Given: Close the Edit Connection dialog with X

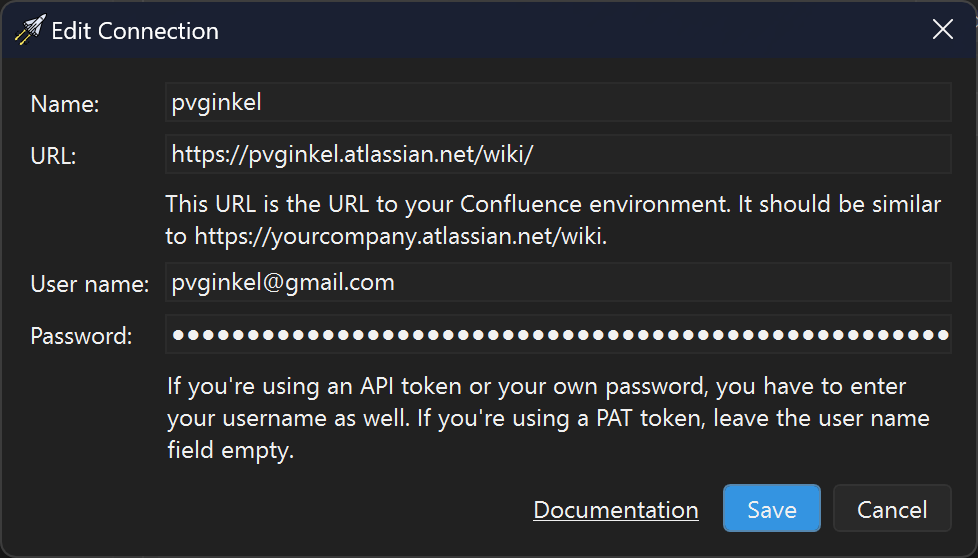Looking at the screenshot, I should click(x=942, y=29).
